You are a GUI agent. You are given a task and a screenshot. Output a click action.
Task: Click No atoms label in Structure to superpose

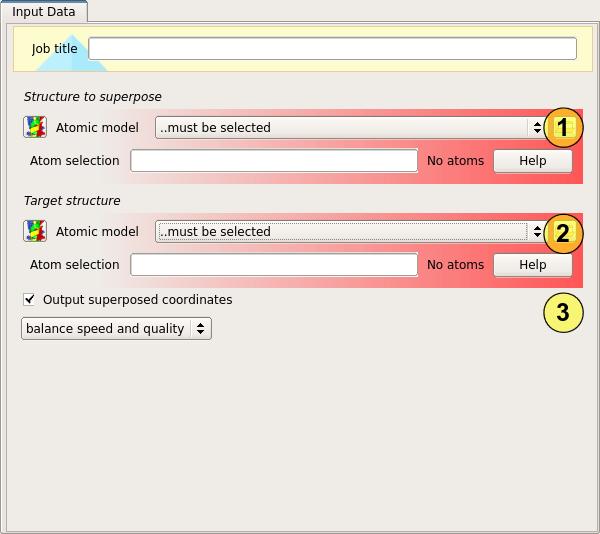pos(455,161)
